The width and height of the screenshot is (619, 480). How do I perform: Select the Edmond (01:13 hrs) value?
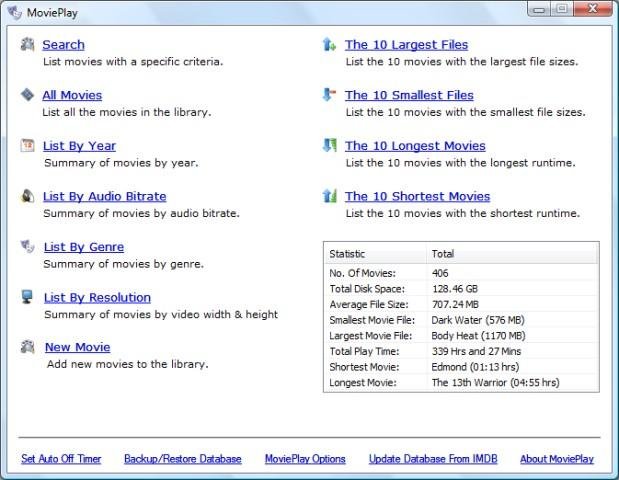[475, 367]
